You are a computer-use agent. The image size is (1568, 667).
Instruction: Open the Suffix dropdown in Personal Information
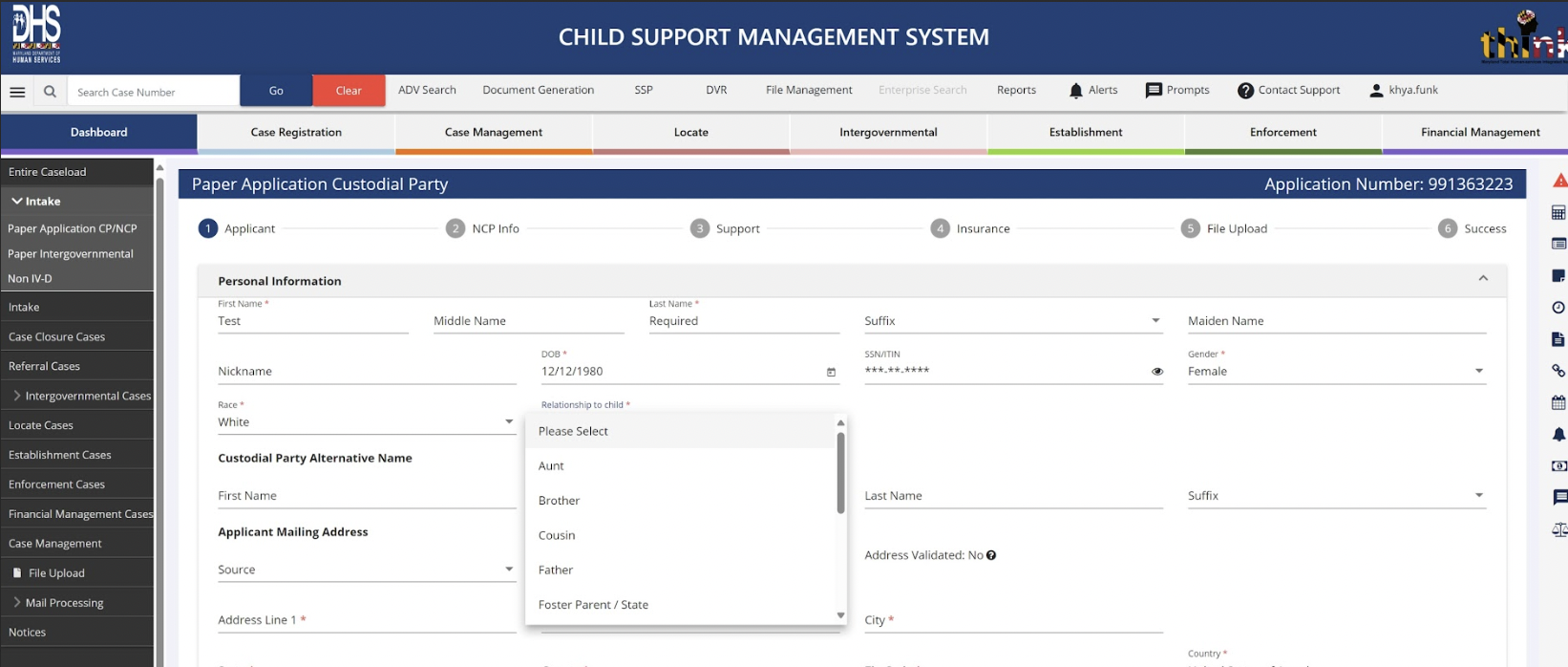(x=1013, y=321)
